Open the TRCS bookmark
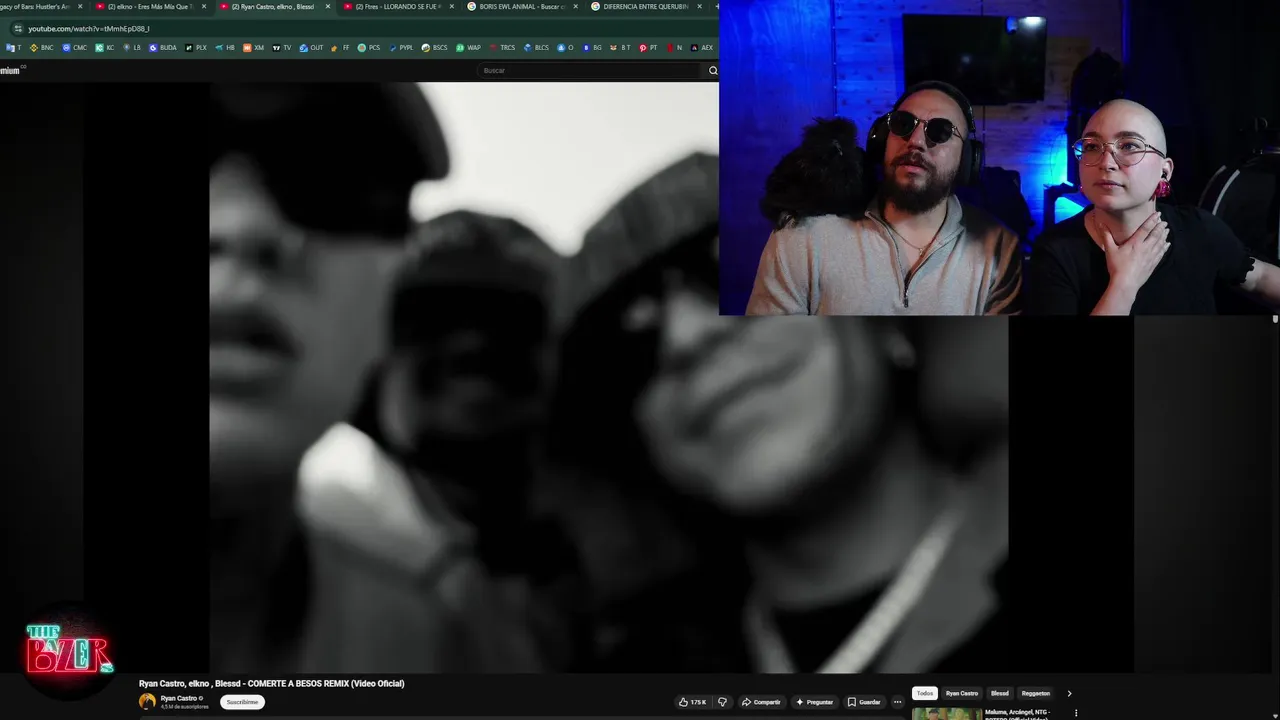Viewport: 1280px width, 720px height. coord(503,48)
